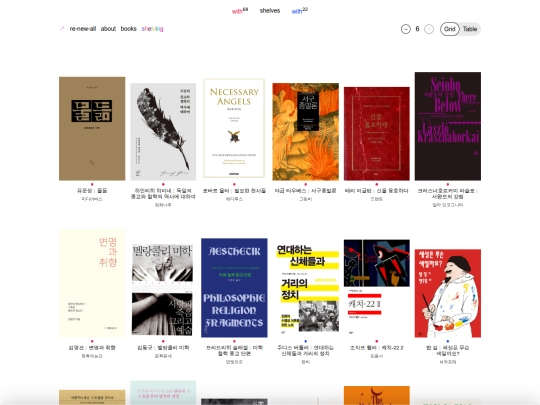Open the 서구종말론 orange painting cover
Viewport: 540px width, 405px height.
coord(305,132)
